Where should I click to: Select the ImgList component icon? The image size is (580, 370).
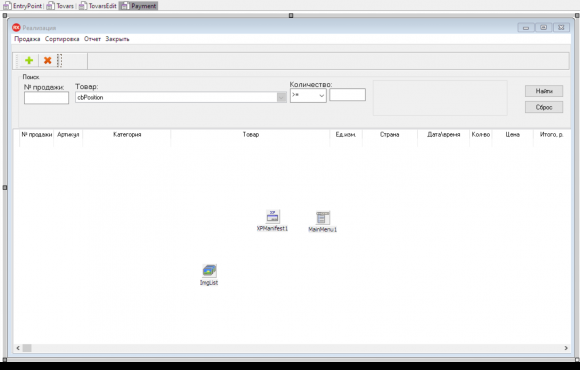click(x=209, y=271)
